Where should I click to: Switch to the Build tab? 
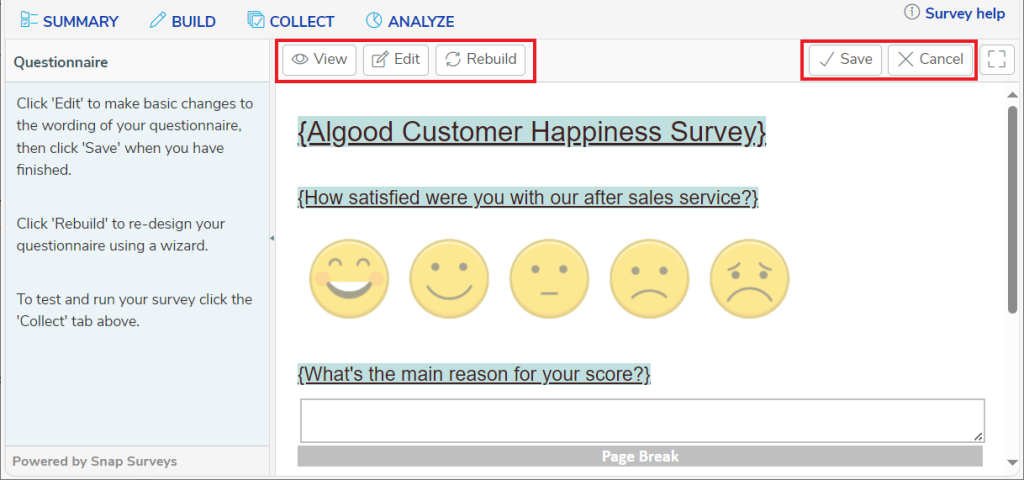[182, 21]
